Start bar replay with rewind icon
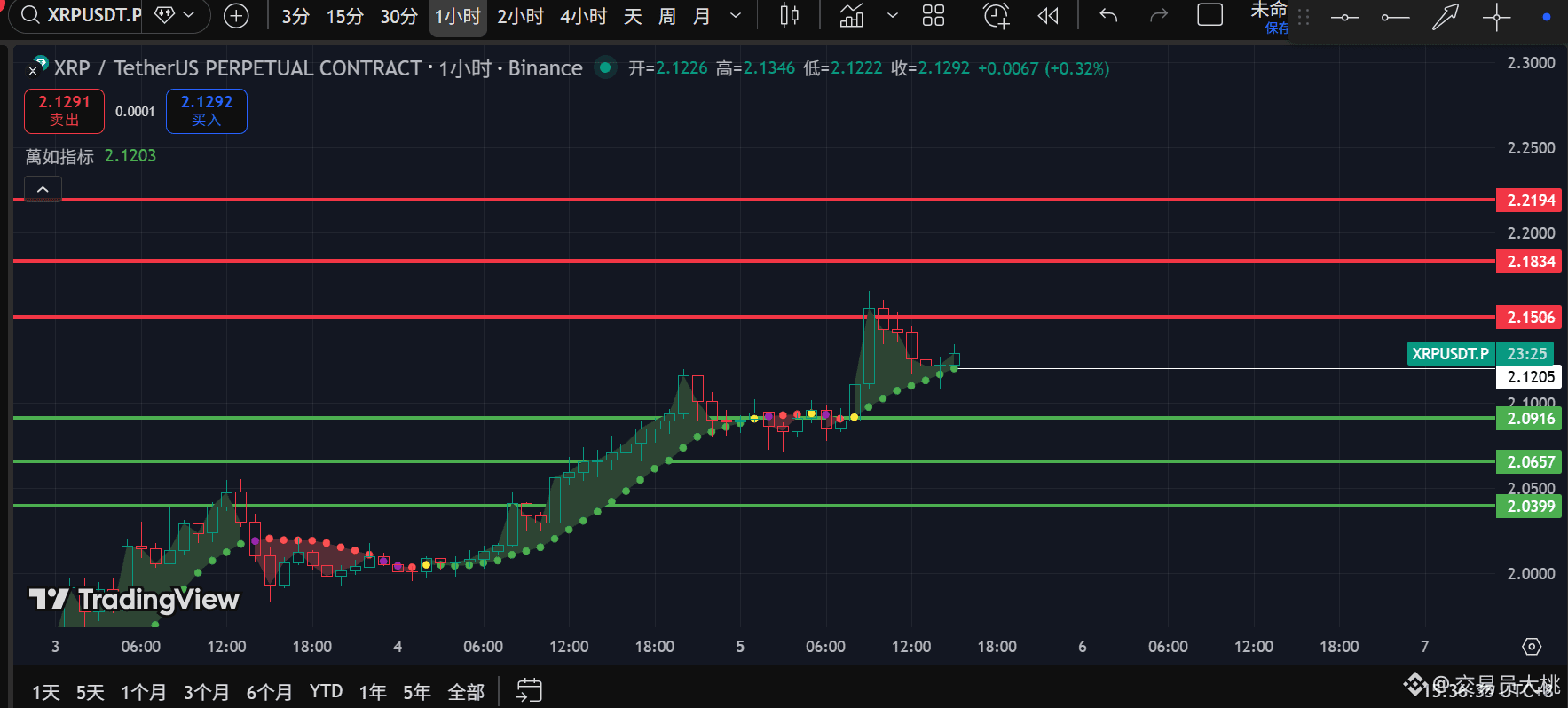Screen dimensions: 1568x708 coord(1048,16)
